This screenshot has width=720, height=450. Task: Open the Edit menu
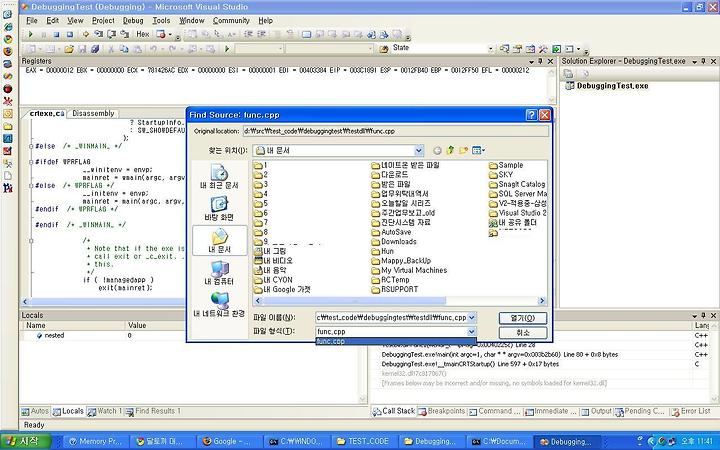point(53,21)
